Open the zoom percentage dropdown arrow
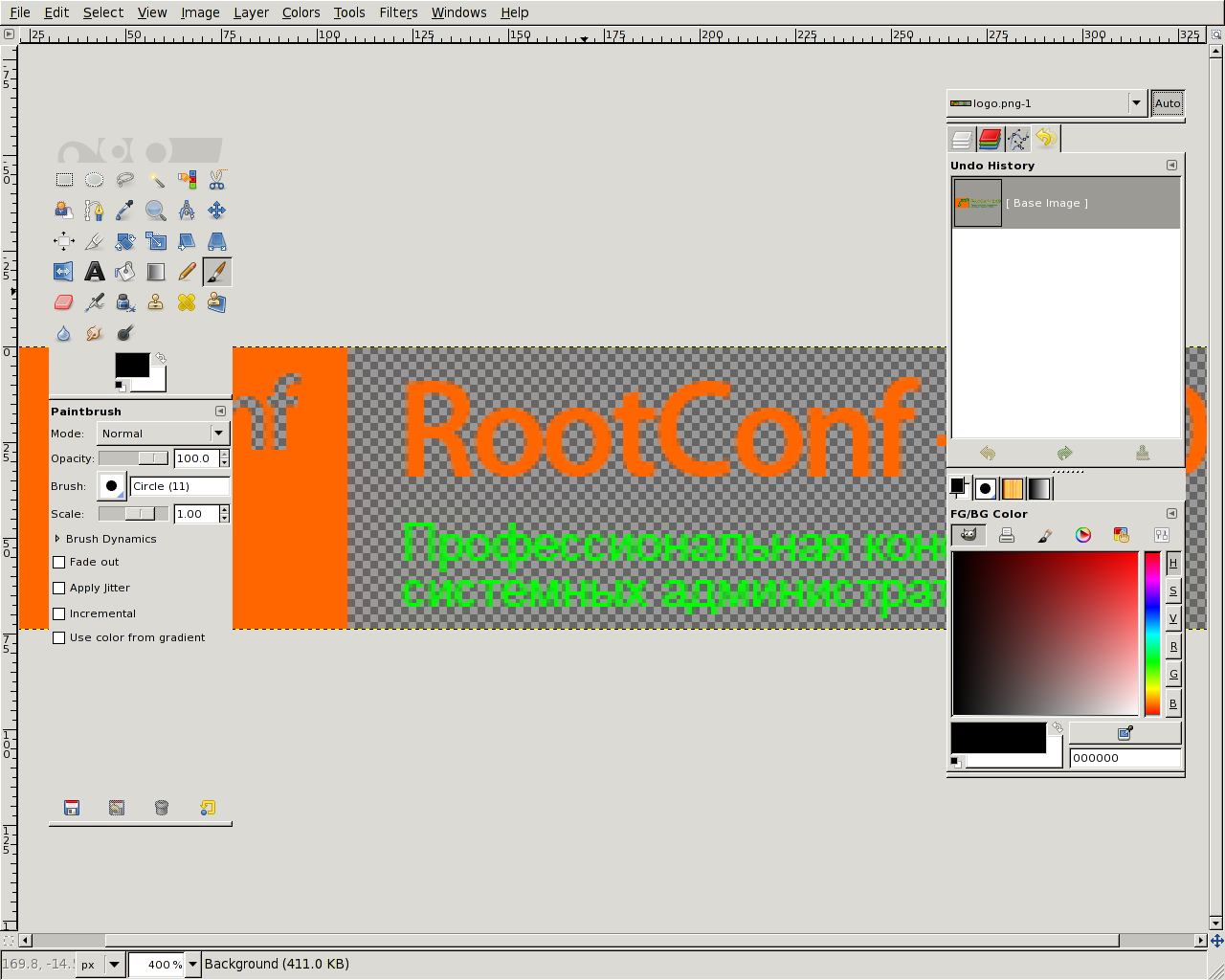 coord(193,965)
